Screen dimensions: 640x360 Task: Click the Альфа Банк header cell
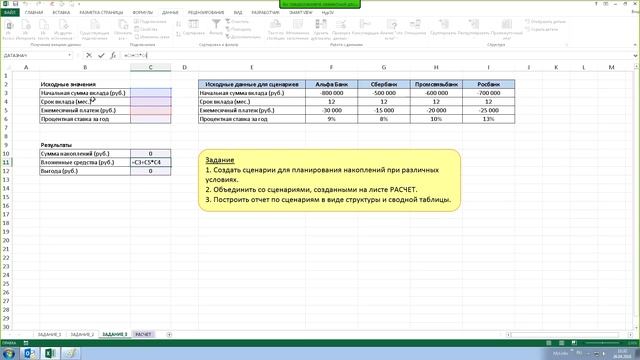coord(331,84)
